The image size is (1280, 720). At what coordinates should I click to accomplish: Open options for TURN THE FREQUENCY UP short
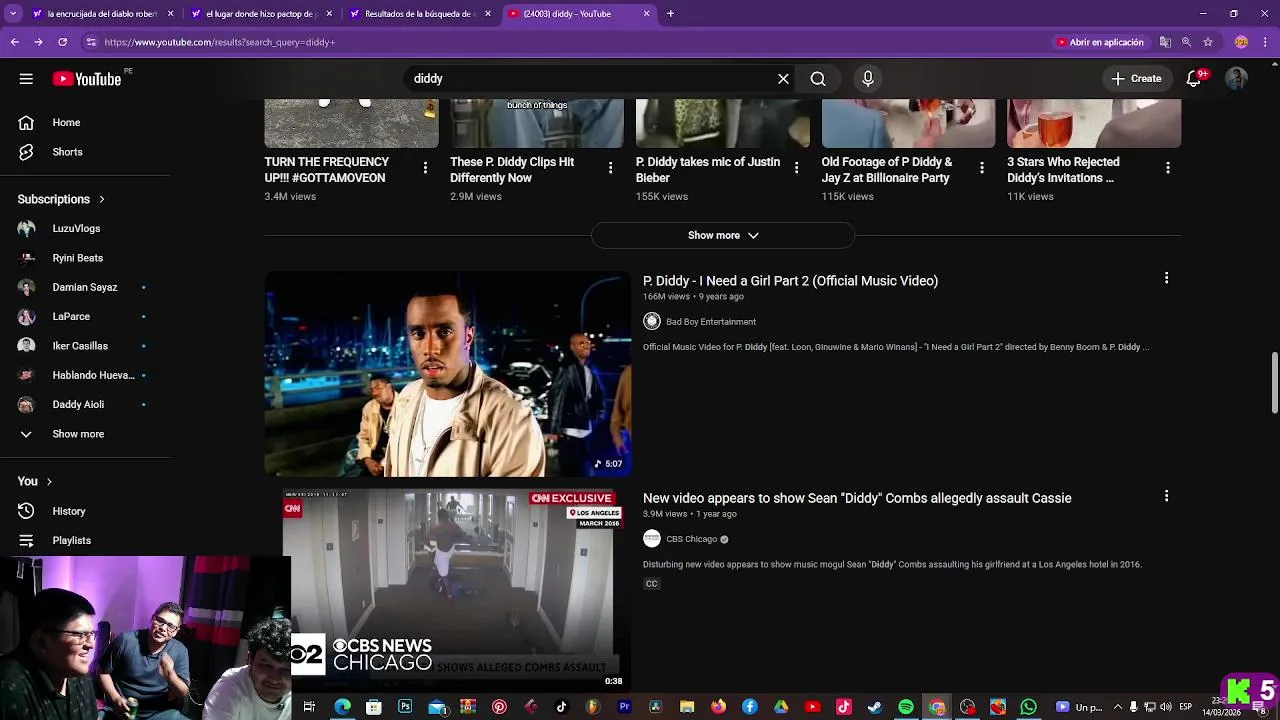click(x=425, y=168)
